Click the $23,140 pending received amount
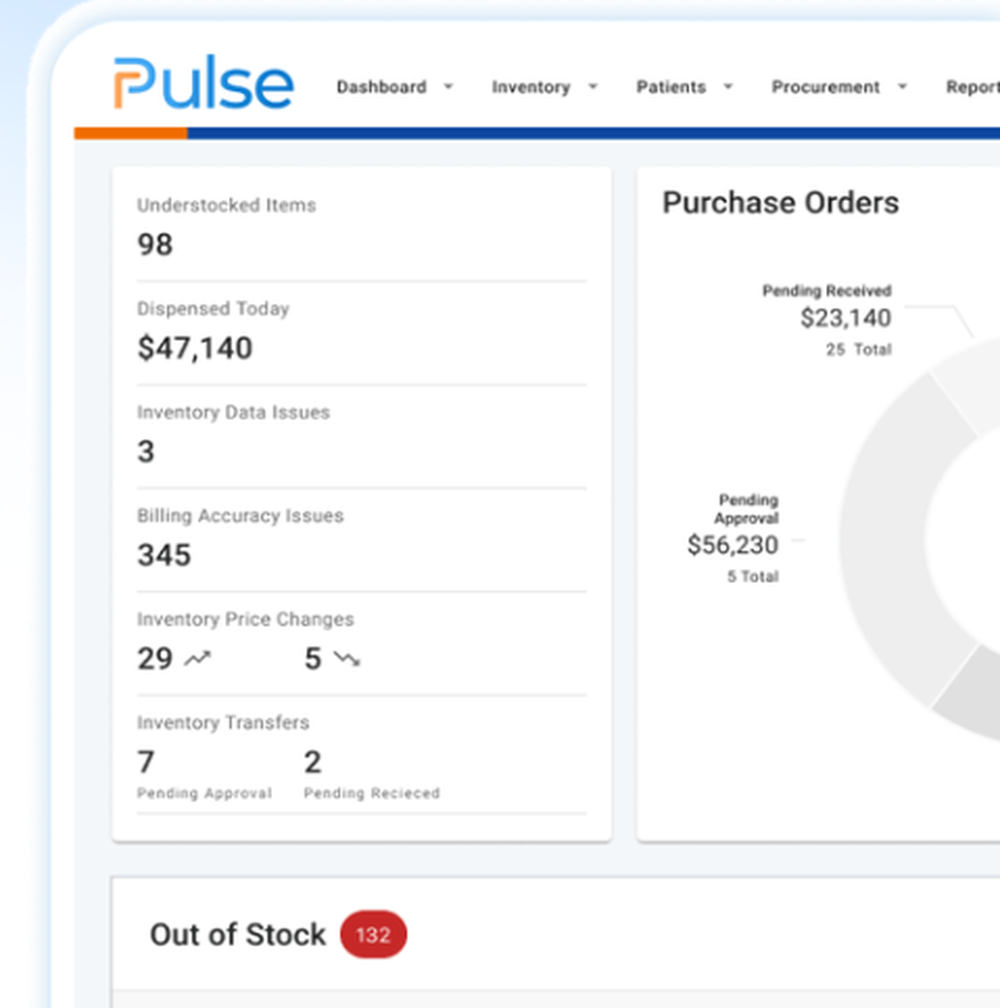 point(846,318)
